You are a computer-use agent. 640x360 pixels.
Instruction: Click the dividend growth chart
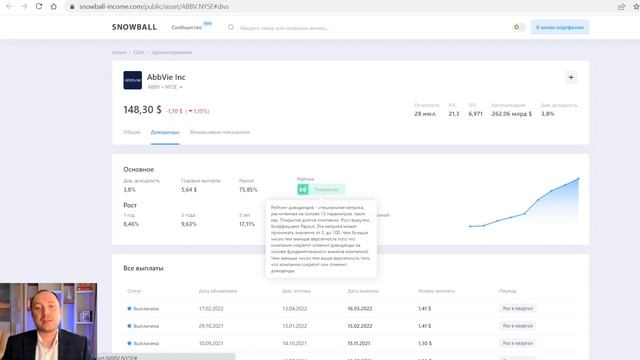pos(524,202)
